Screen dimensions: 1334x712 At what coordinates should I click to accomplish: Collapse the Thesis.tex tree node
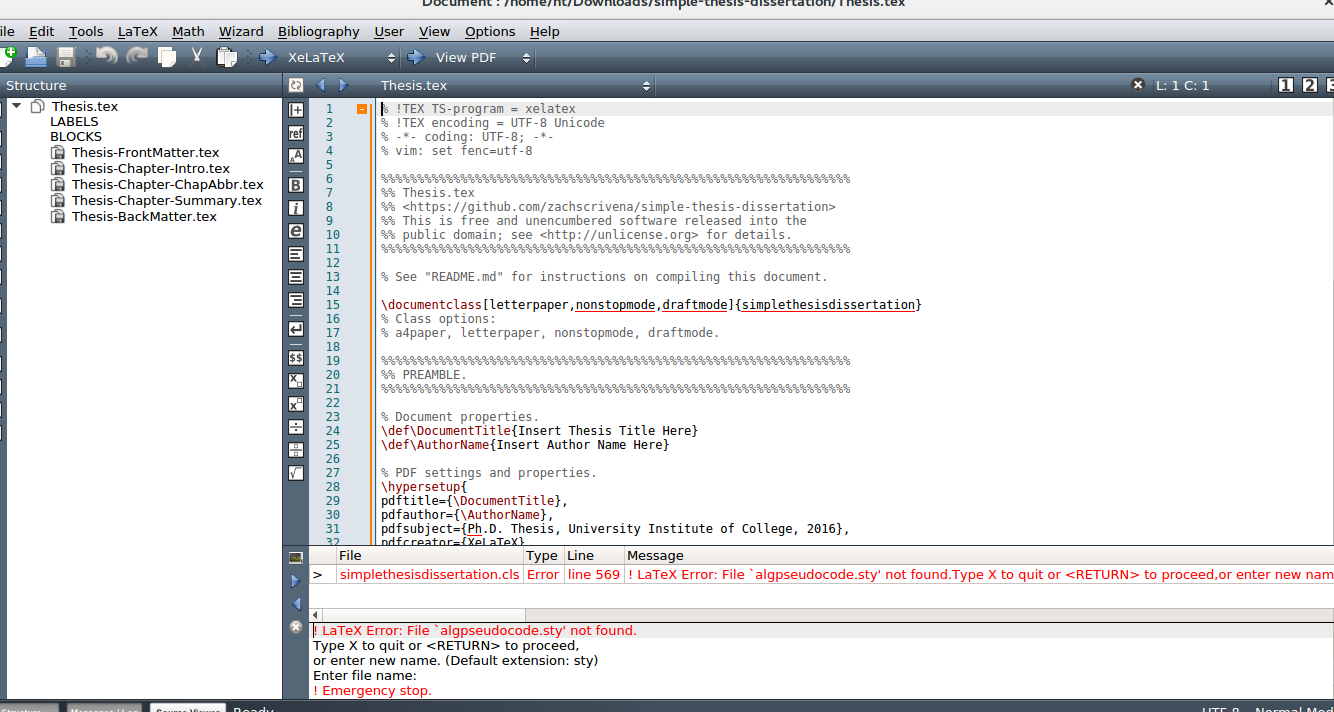[16, 106]
